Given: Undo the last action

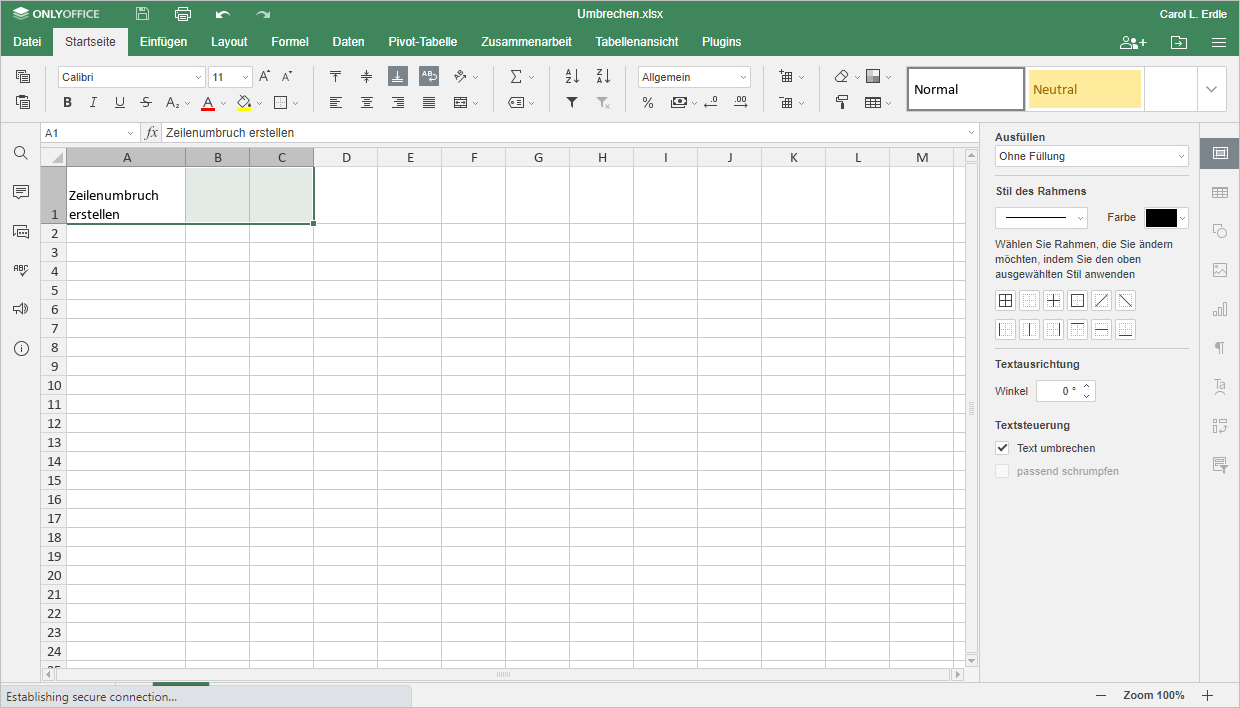Looking at the screenshot, I should tap(223, 14).
